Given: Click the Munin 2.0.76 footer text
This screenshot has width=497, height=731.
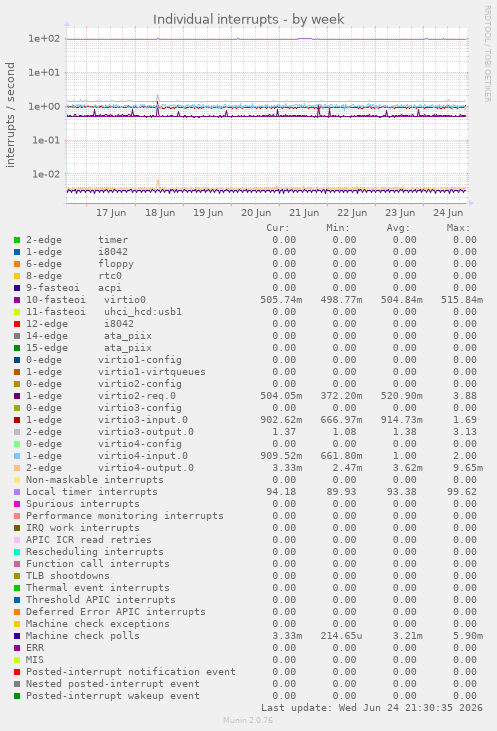Looking at the screenshot, I should pos(248,720).
